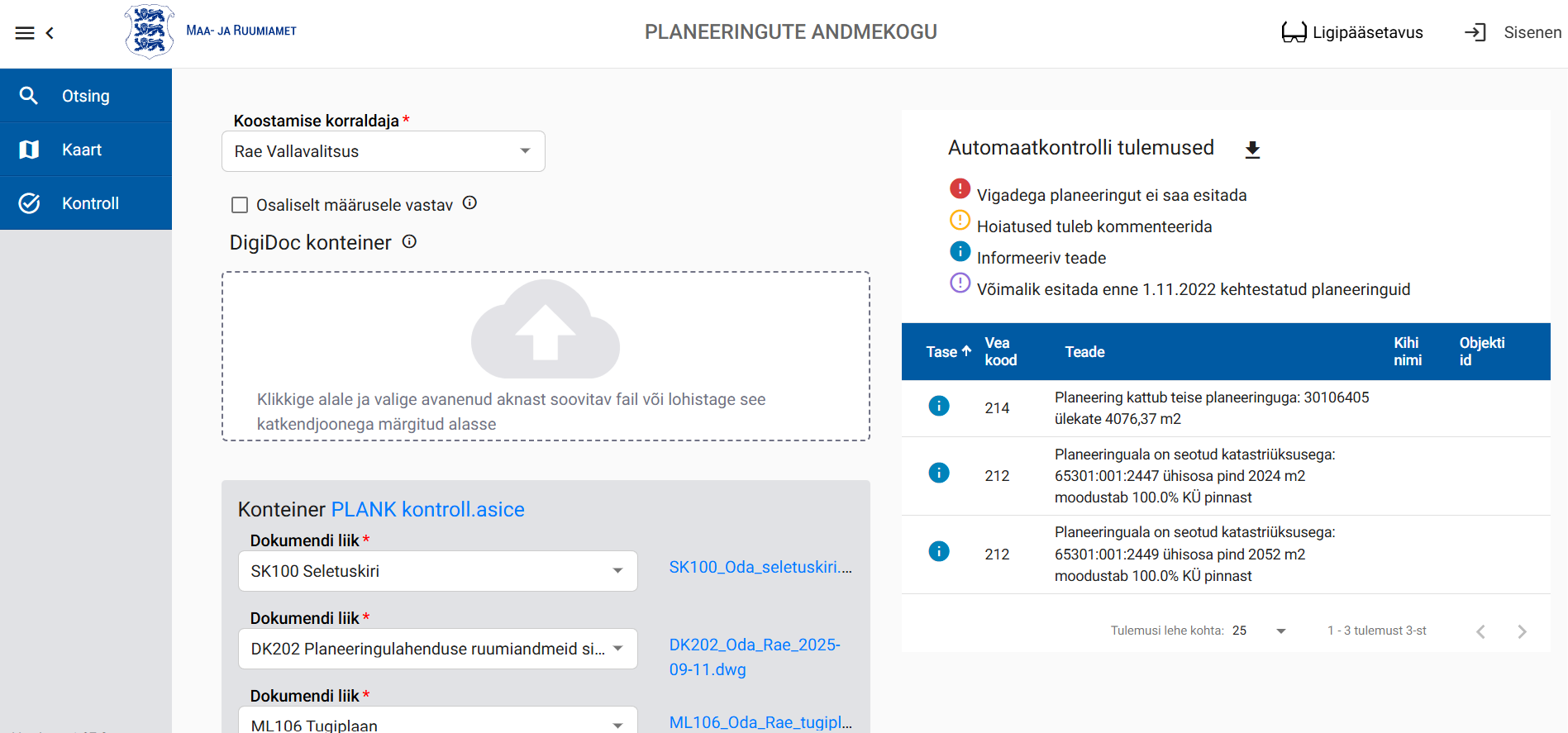Open Ligipääsetavus accessibility settings
This screenshot has width=1568, height=733.
[1352, 33]
